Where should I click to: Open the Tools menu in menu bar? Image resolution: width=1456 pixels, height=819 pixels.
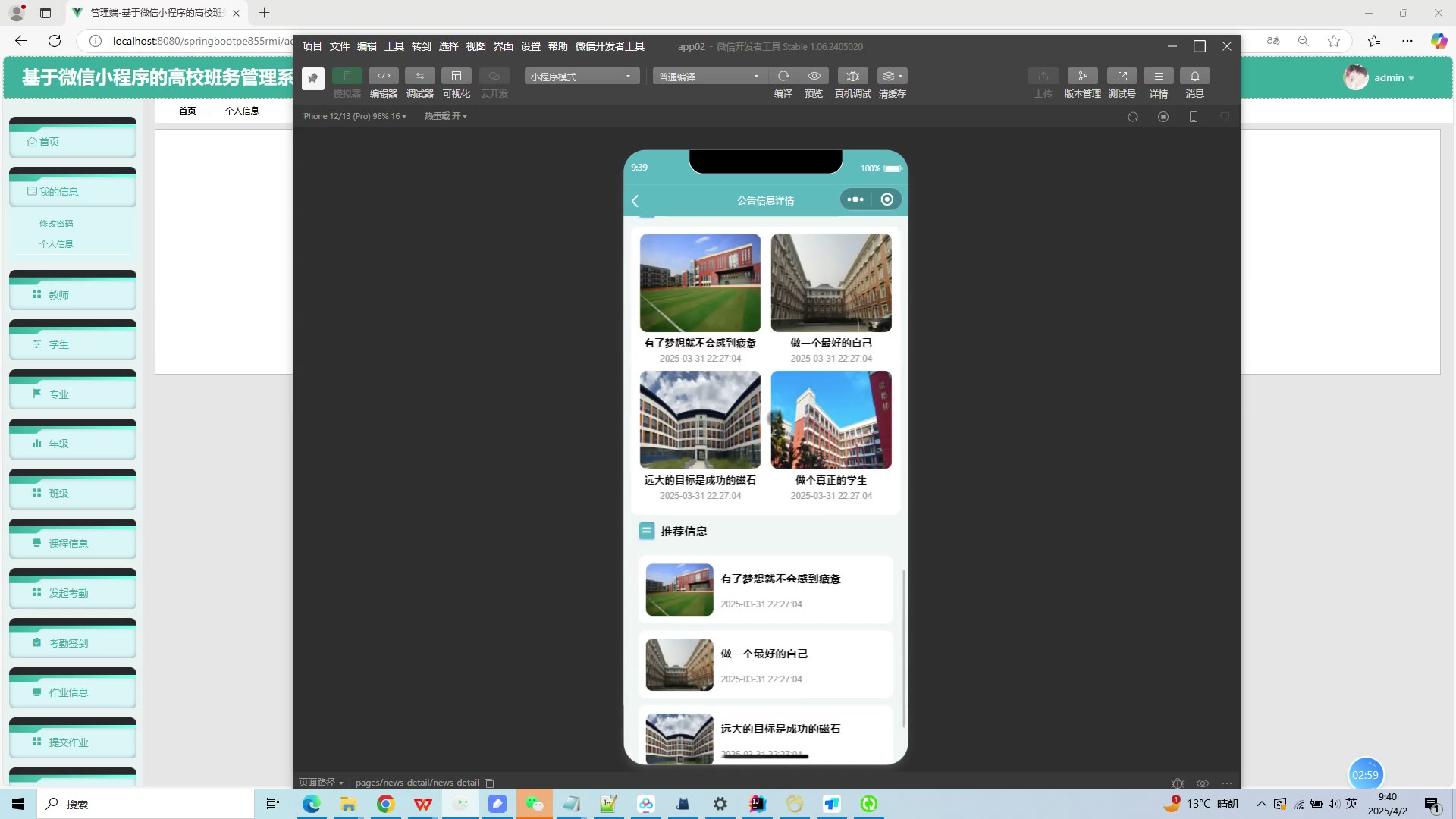pyautogui.click(x=394, y=46)
